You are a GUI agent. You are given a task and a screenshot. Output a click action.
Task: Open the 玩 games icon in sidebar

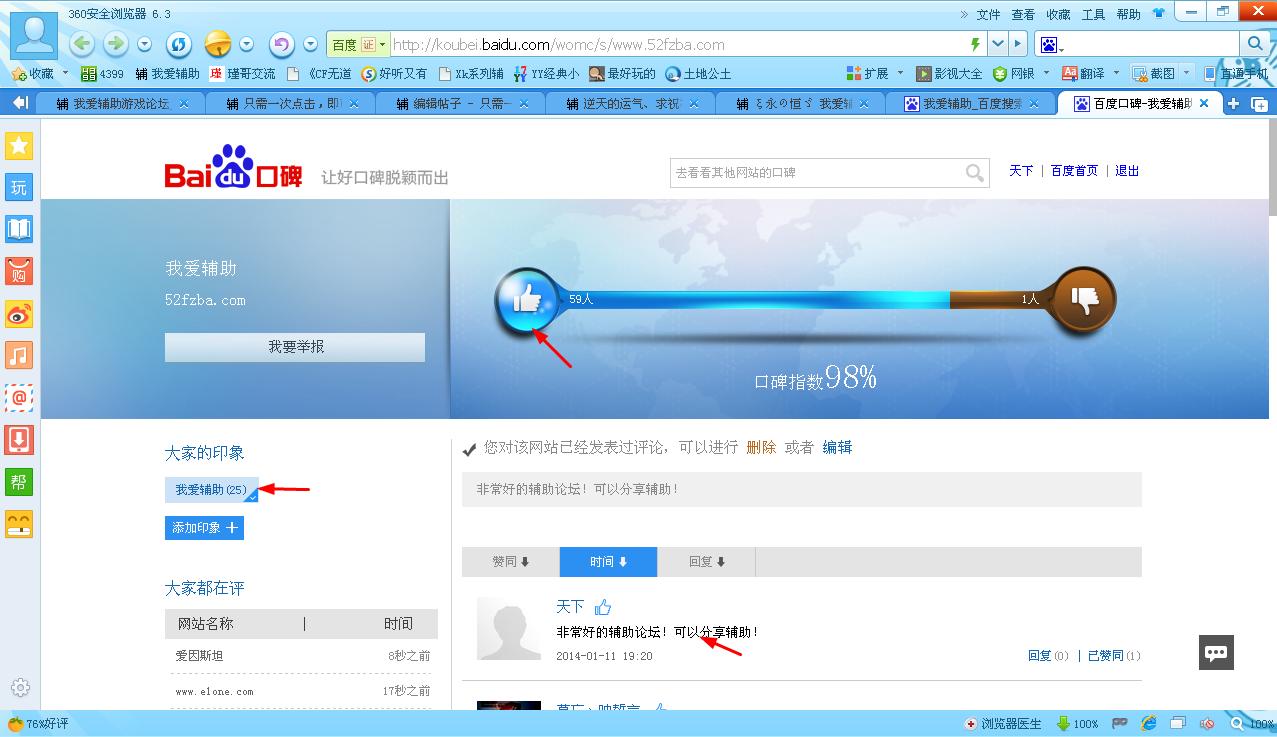[x=19, y=187]
